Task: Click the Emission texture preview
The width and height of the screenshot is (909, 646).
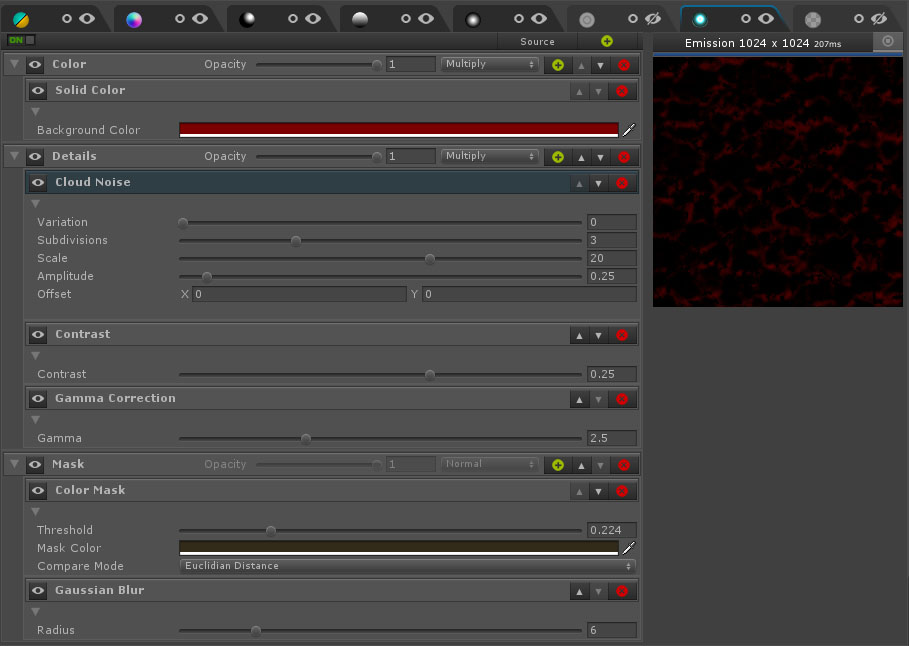Action: (x=777, y=182)
